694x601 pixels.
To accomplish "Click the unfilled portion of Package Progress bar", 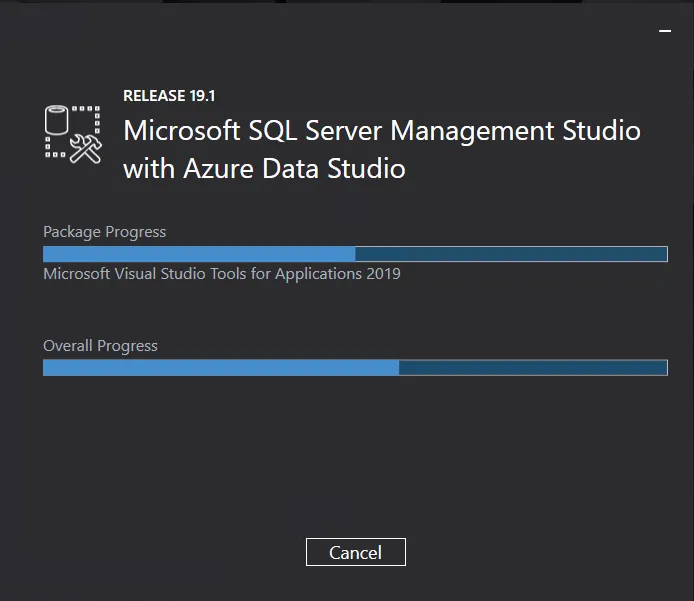I will (x=510, y=254).
